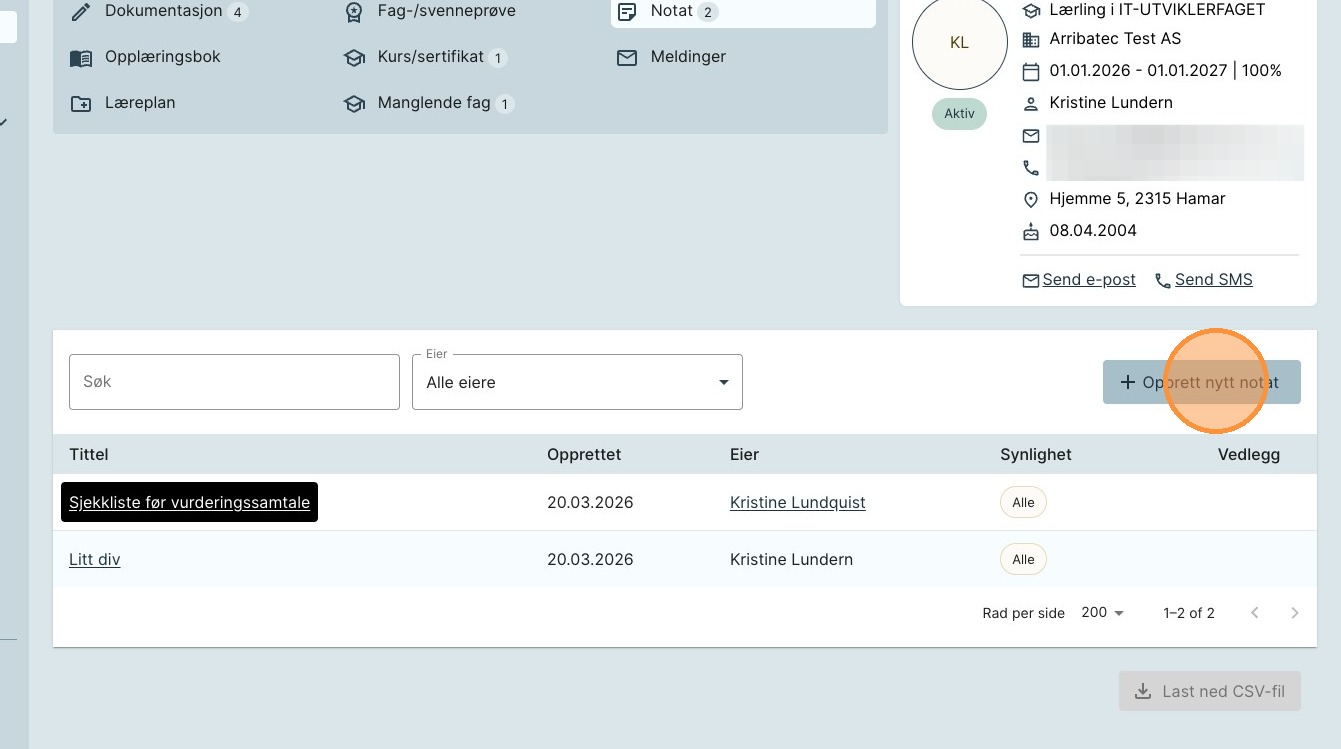Click the Manglende fag cap icon
Viewport: 1341px width, 749px height.
pyautogui.click(x=354, y=104)
